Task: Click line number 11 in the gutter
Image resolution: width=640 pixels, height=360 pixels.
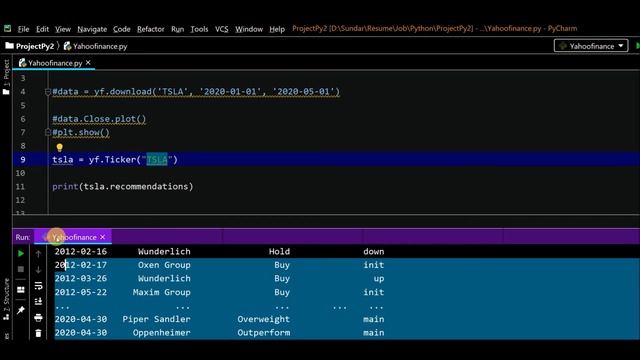Action: [x=20, y=187]
